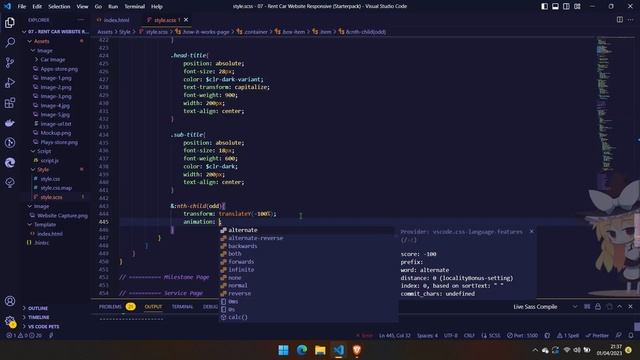
Task: Open Website Capture.png in the explorer
Action: (x=62, y=216)
